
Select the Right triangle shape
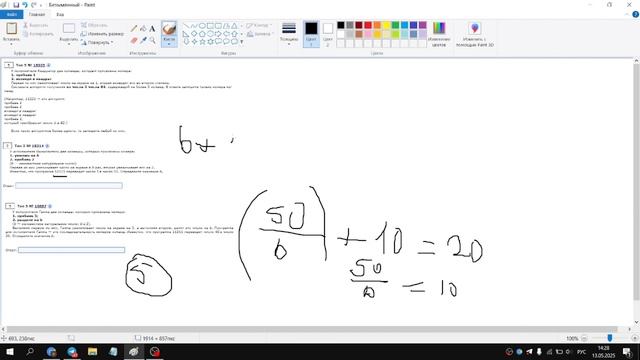[x=186, y=34]
